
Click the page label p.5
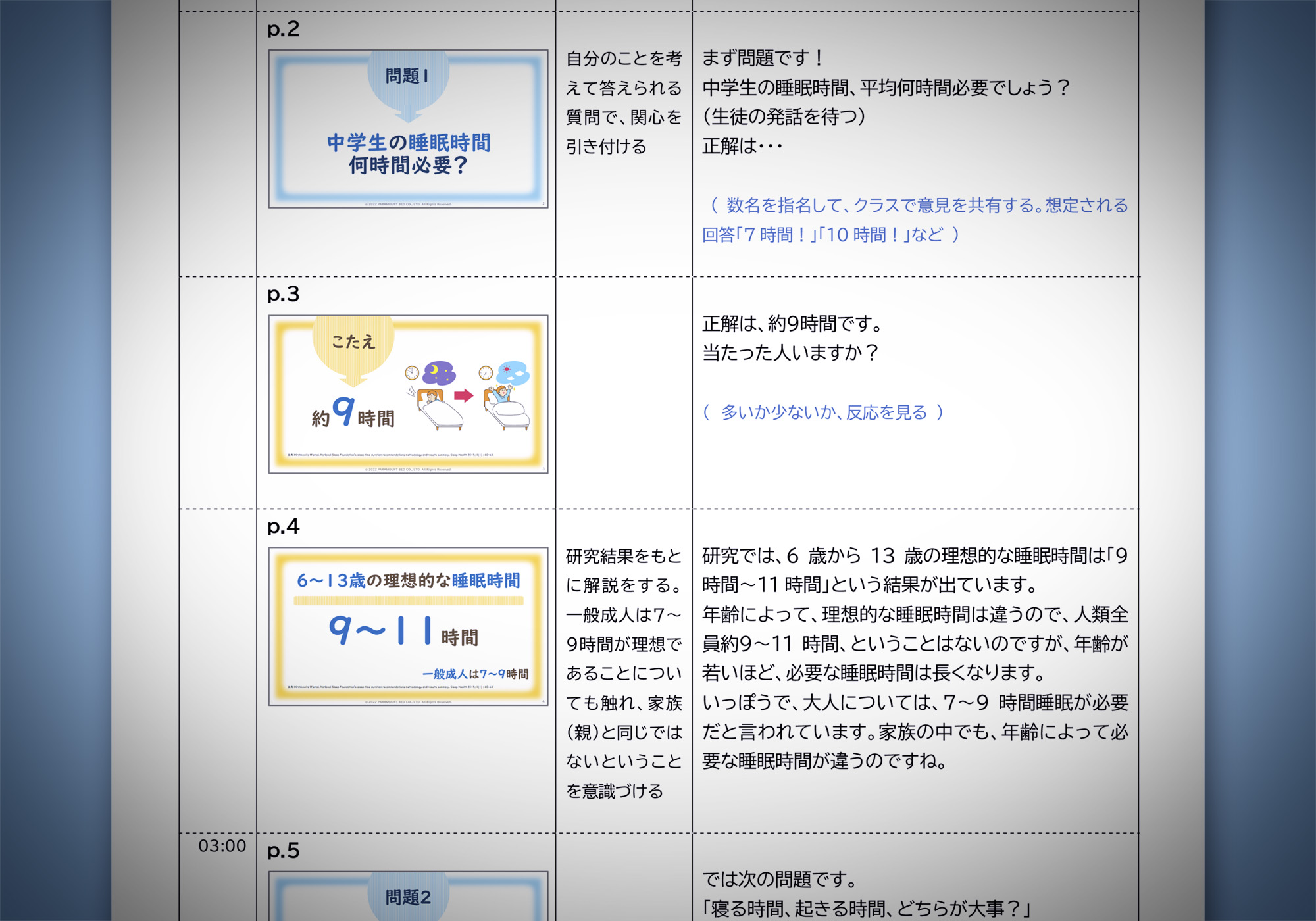(x=284, y=851)
